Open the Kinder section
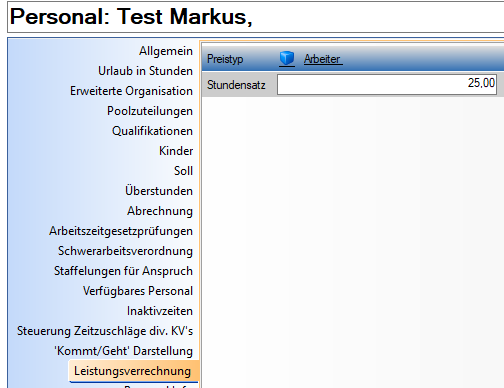Viewport: 504px width, 388px height. 176,151
